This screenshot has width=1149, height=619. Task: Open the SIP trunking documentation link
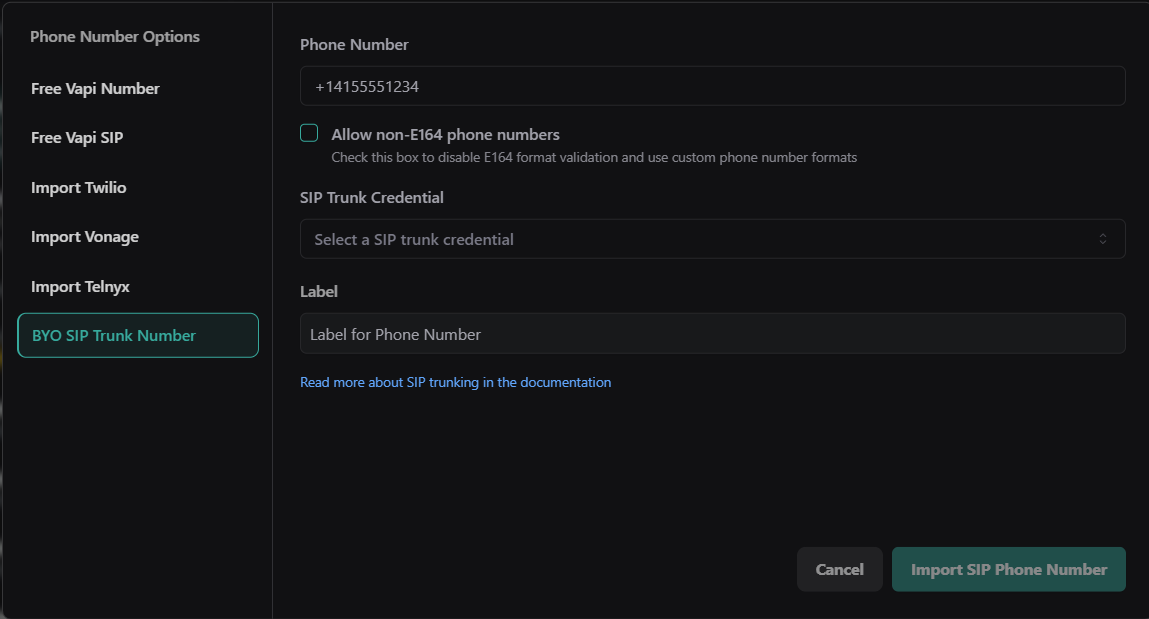click(455, 382)
